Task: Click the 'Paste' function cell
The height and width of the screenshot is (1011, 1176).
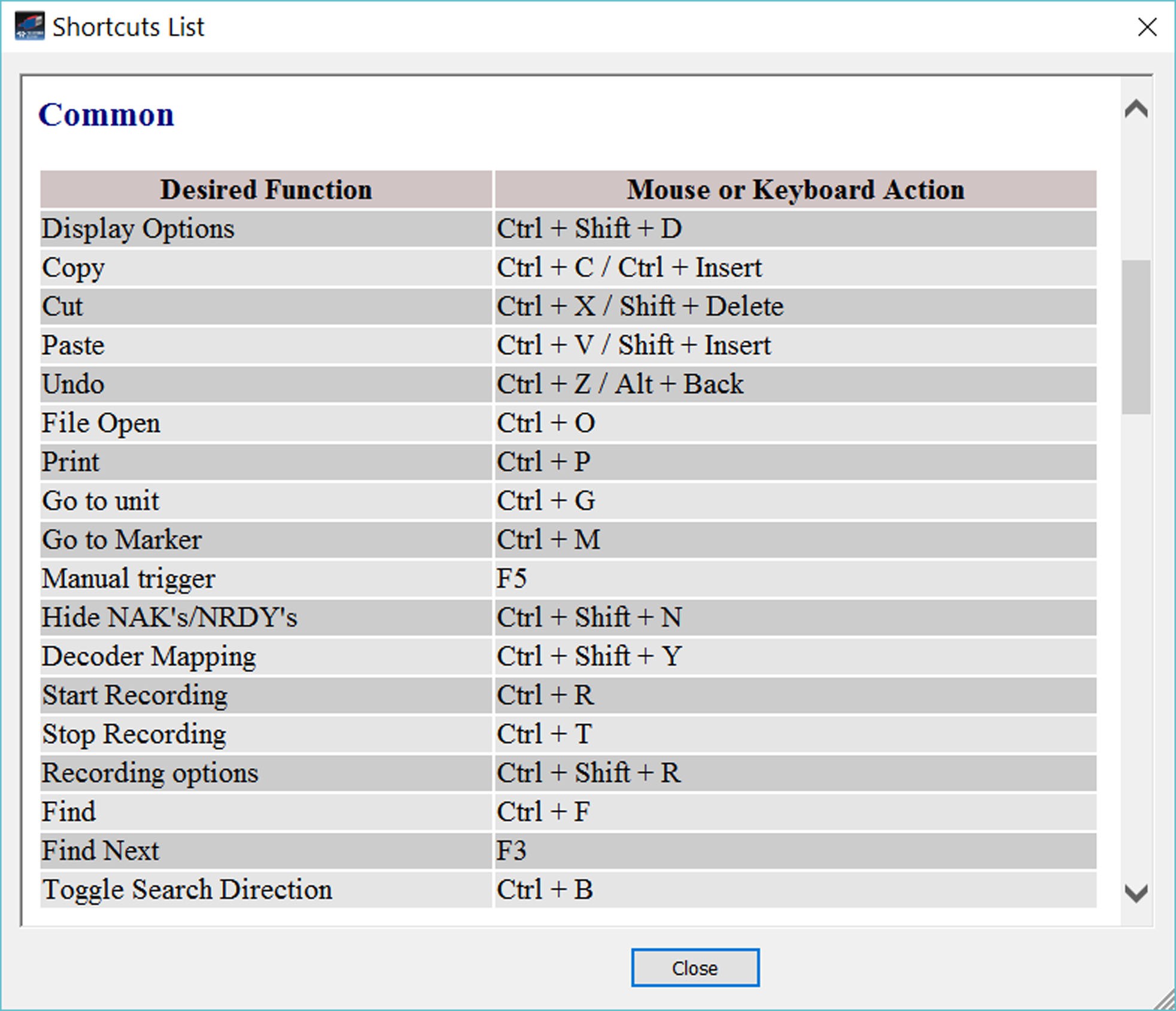Action: click(266, 345)
